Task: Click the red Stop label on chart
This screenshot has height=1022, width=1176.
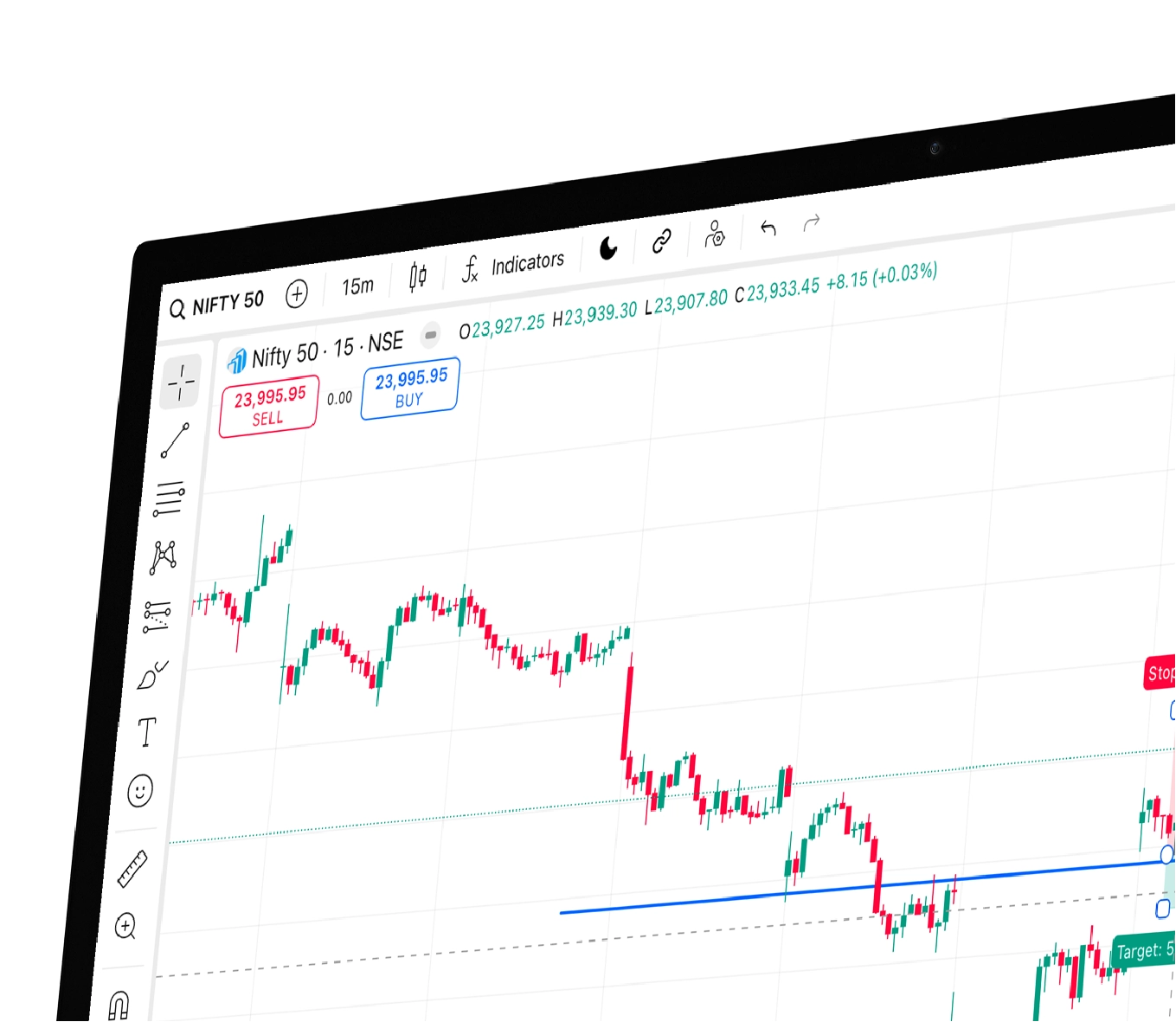Action: [1160, 672]
